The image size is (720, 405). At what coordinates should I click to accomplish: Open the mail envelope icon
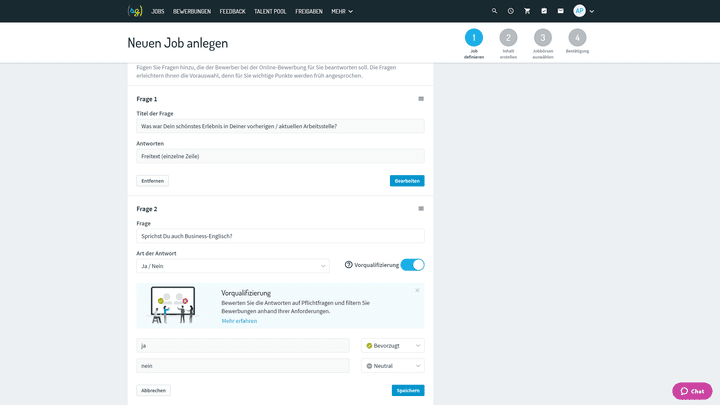pyautogui.click(x=561, y=11)
